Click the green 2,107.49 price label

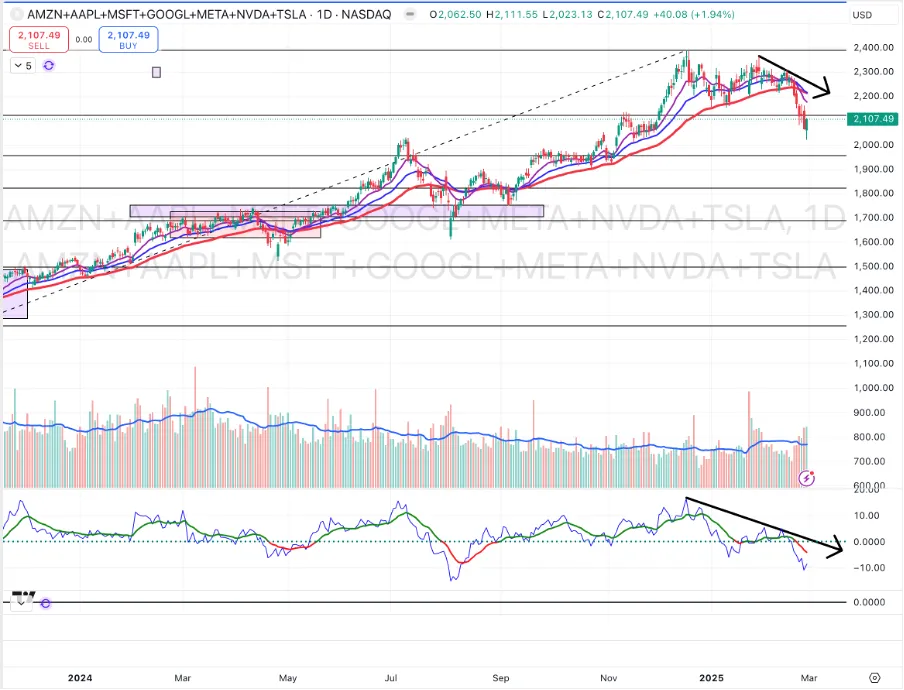873,119
